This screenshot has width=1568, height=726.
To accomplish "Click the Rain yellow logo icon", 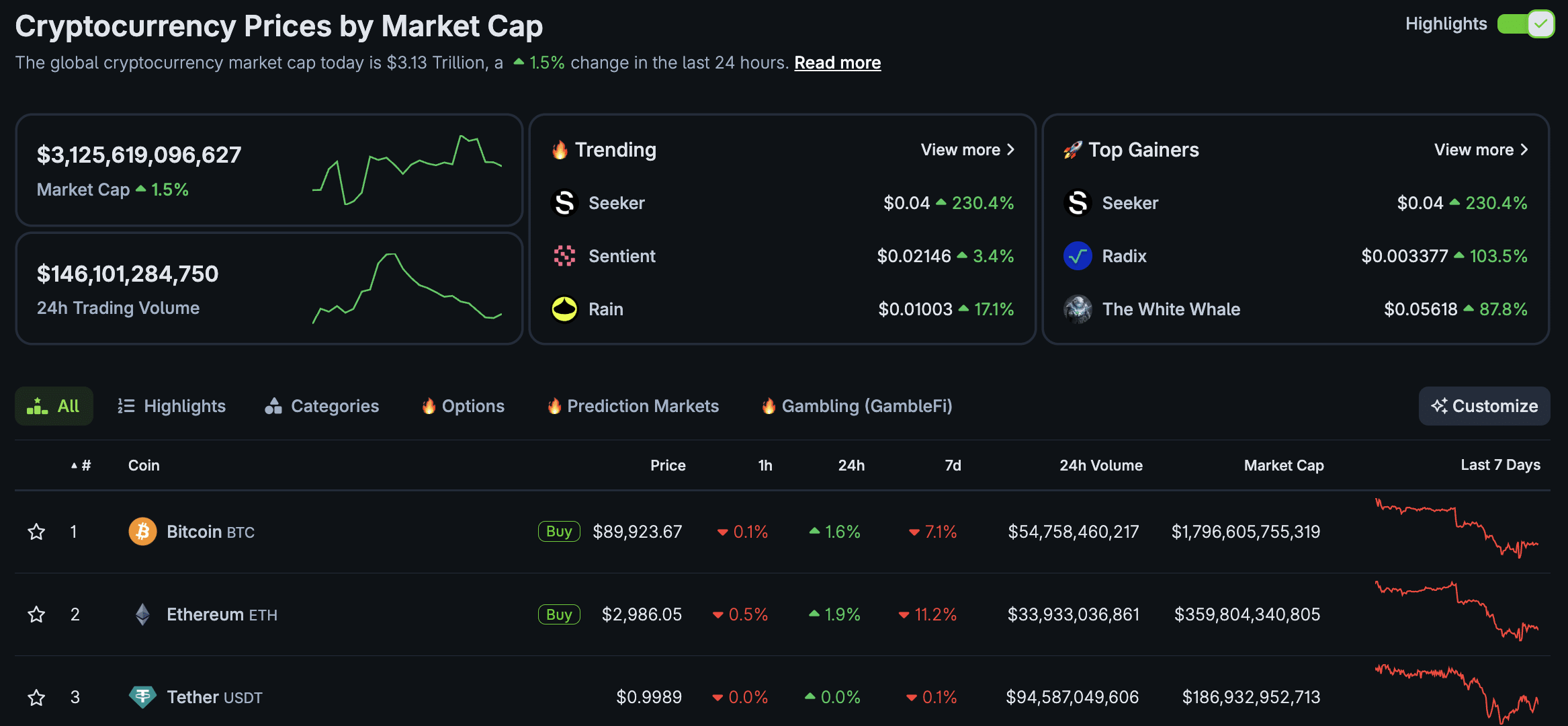I will pos(564,309).
